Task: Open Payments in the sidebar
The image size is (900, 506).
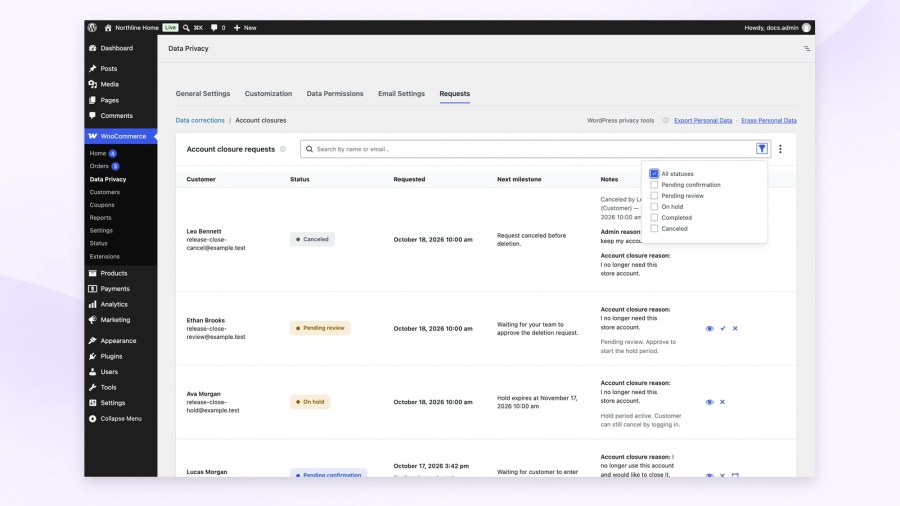Action: (x=115, y=289)
